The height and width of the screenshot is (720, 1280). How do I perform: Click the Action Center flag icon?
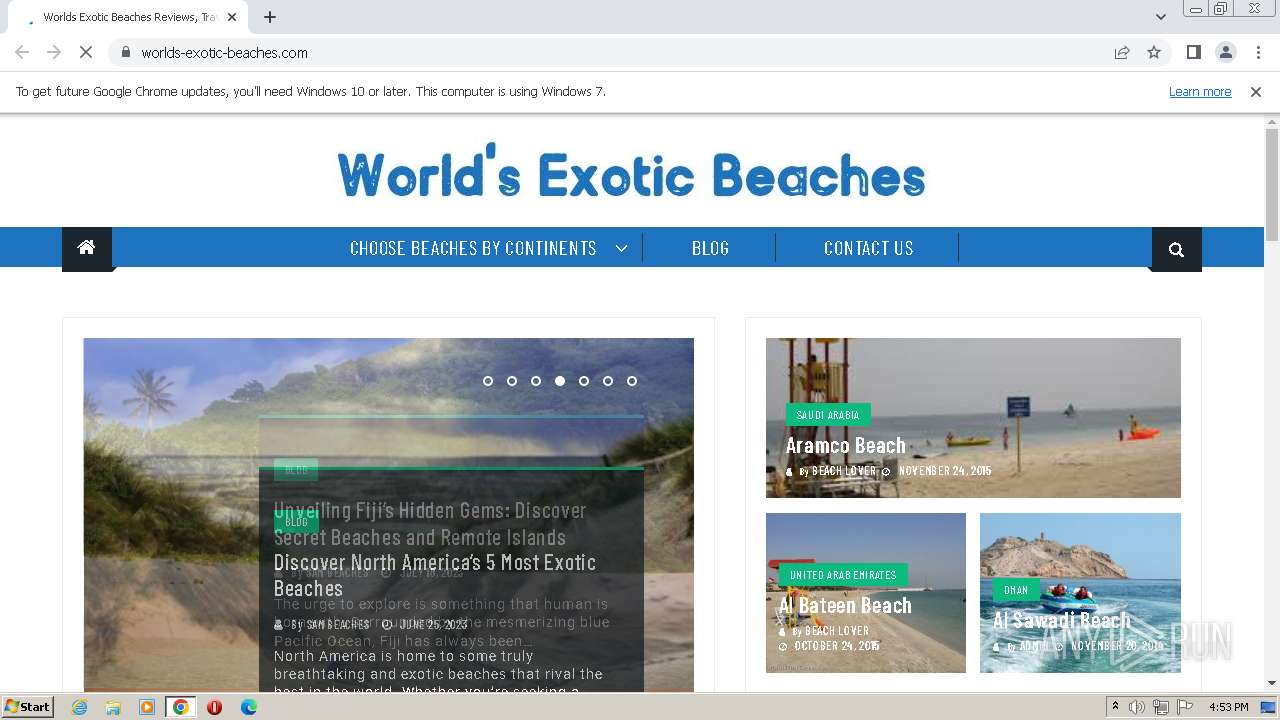(x=1184, y=707)
